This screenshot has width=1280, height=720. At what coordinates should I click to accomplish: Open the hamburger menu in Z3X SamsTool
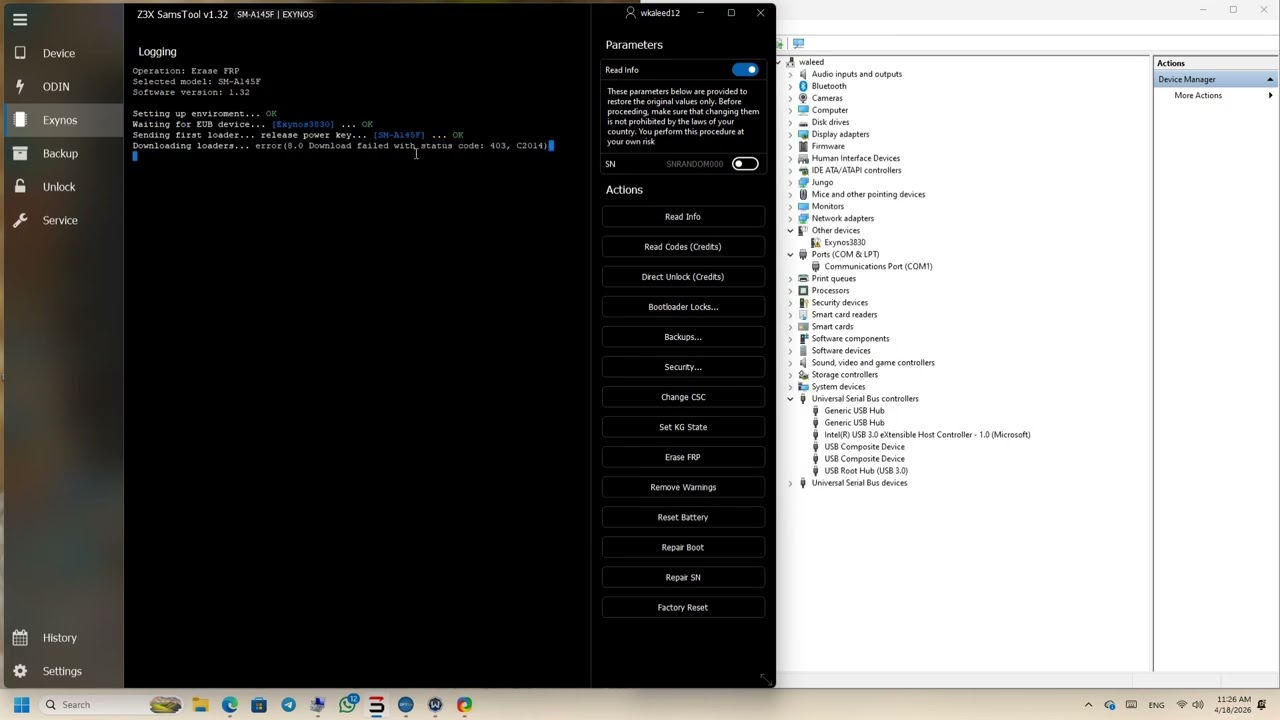[20, 19]
